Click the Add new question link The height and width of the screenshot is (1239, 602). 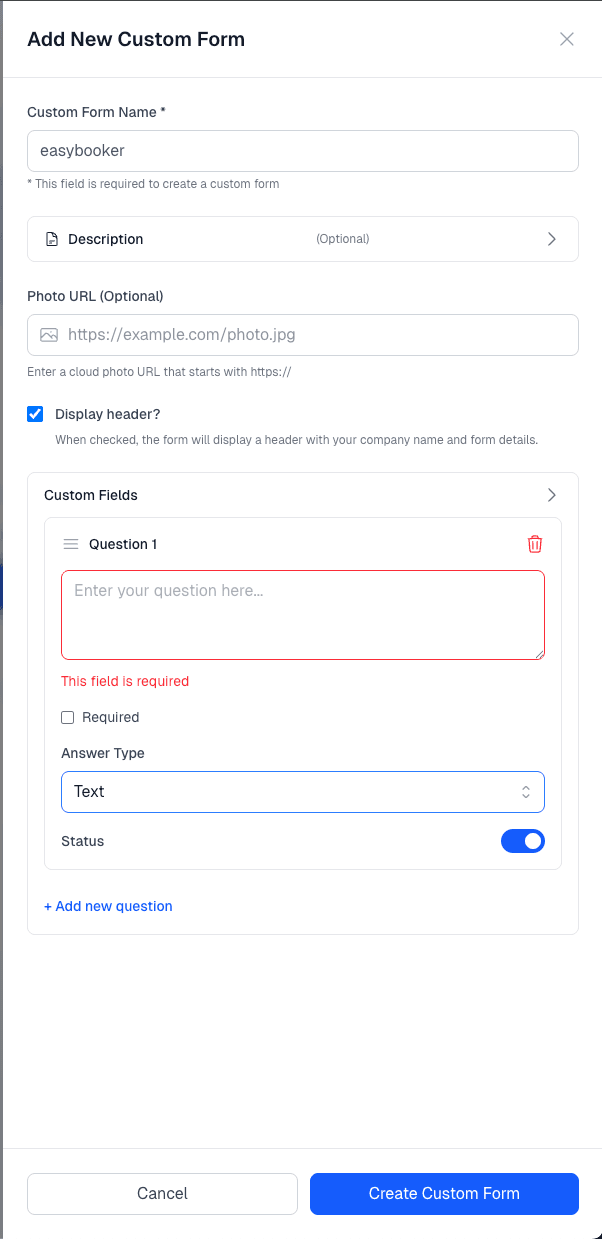point(108,906)
